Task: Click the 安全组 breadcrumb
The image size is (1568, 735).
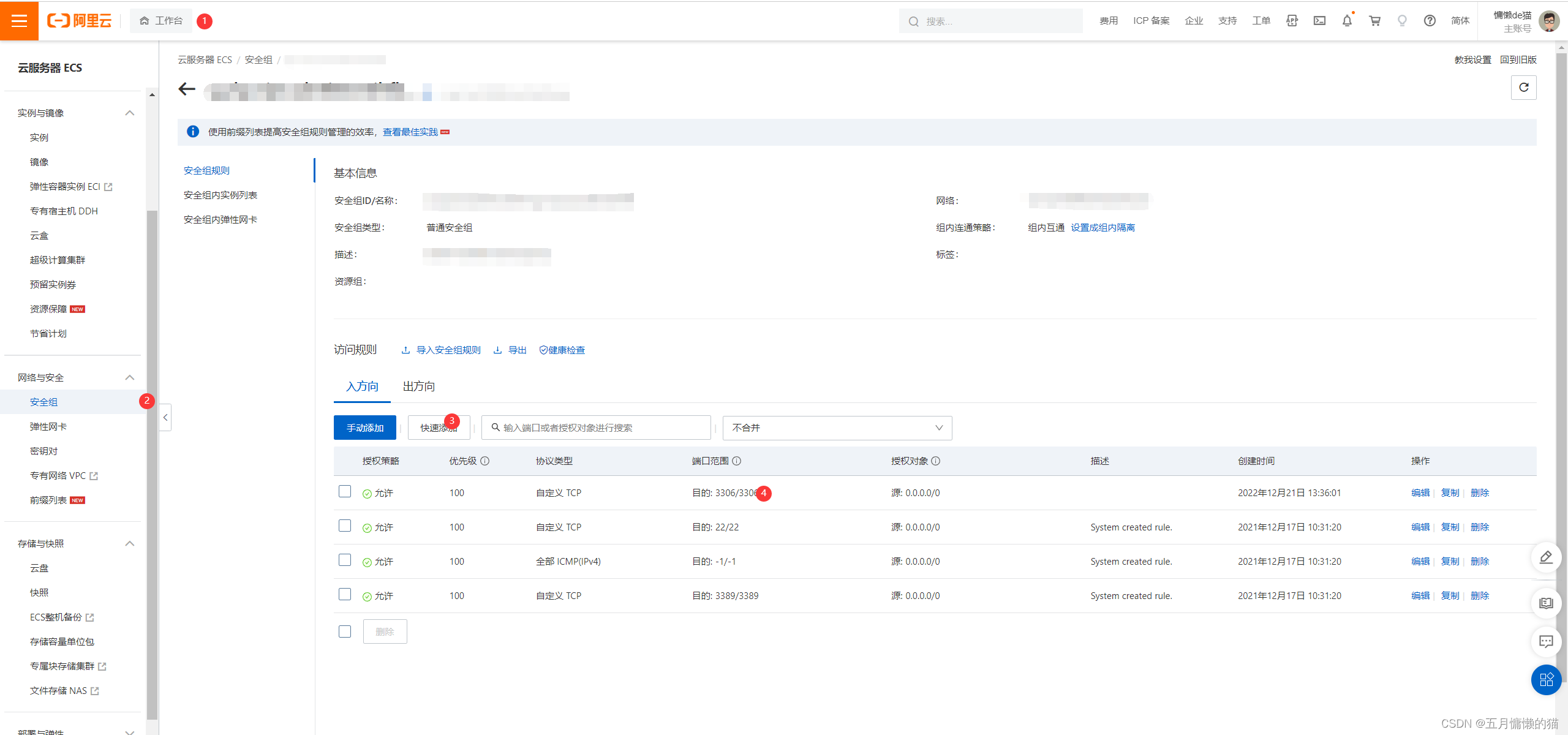Action: (258, 60)
